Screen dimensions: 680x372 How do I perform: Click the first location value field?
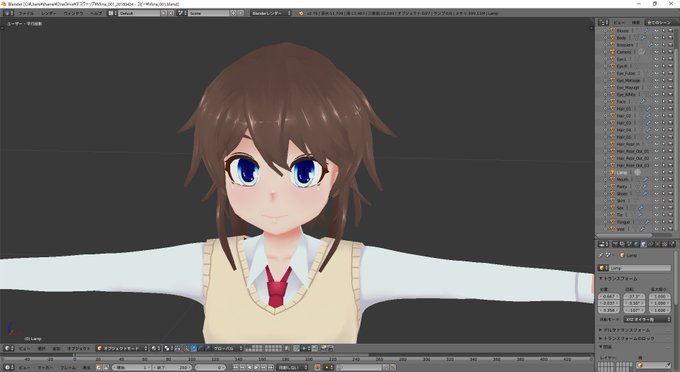coord(609,297)
